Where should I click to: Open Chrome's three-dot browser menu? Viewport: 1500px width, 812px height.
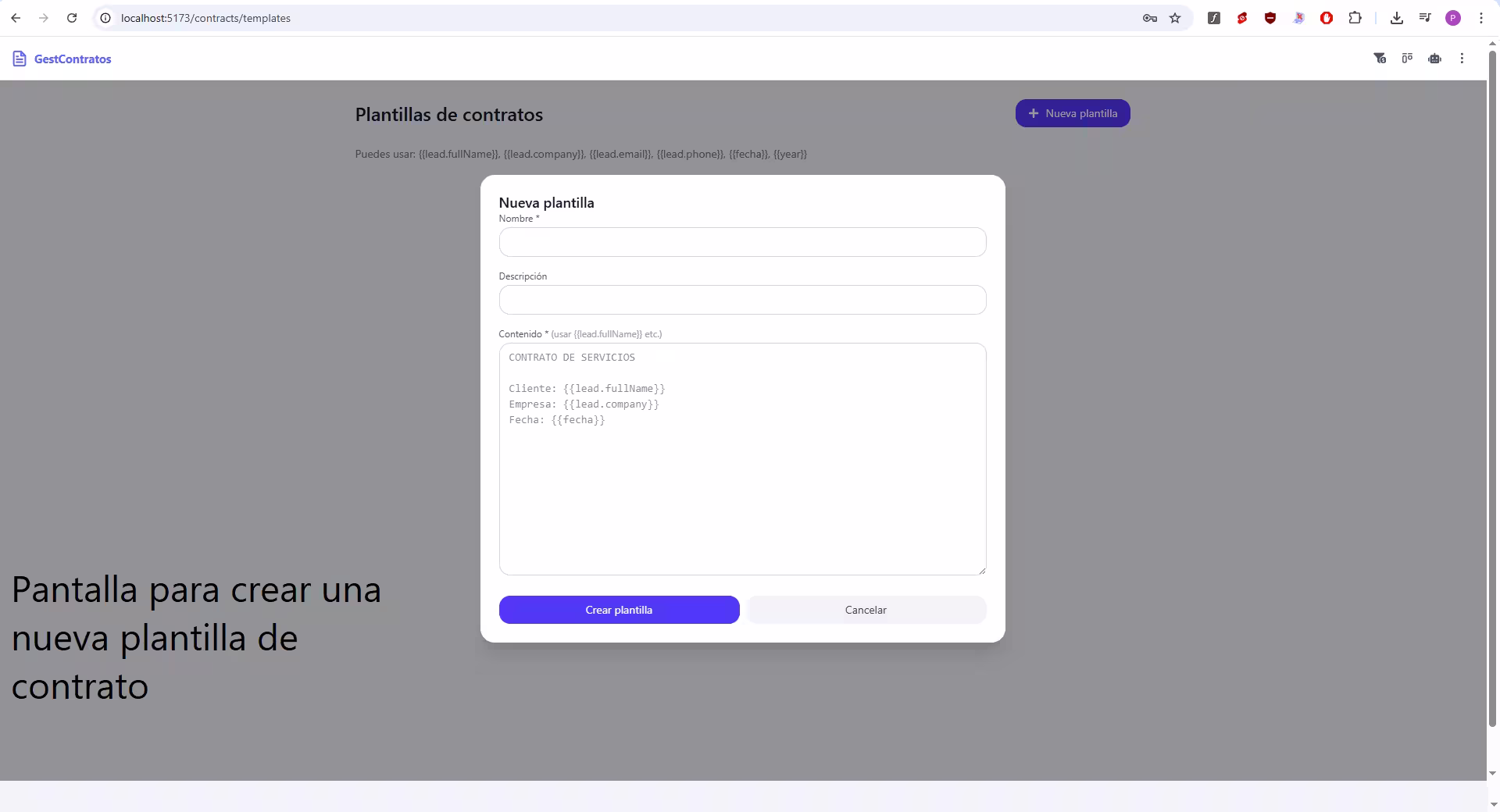(1480, 17)
